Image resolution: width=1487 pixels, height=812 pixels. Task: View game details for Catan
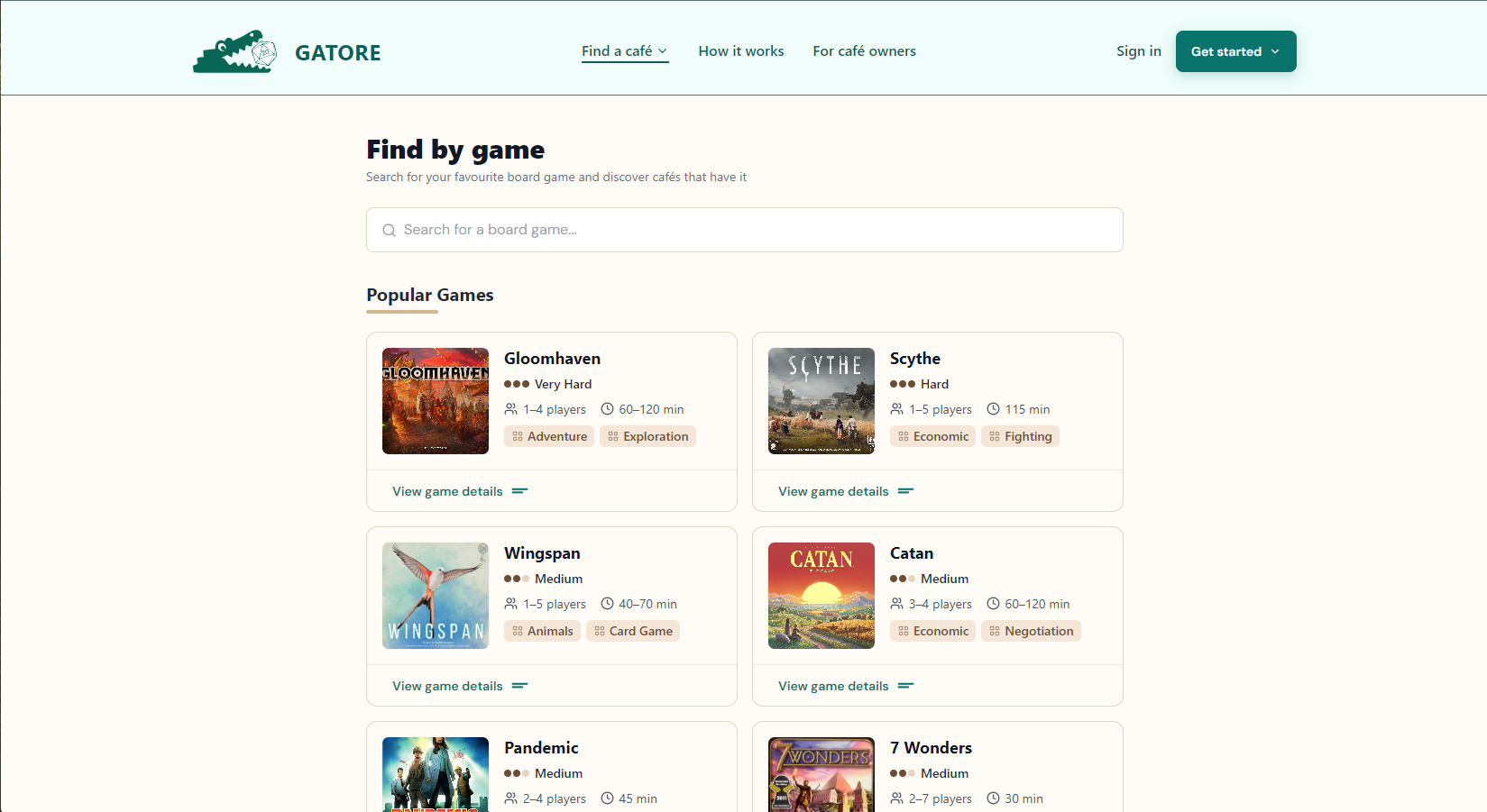click(x=846, y=686)
